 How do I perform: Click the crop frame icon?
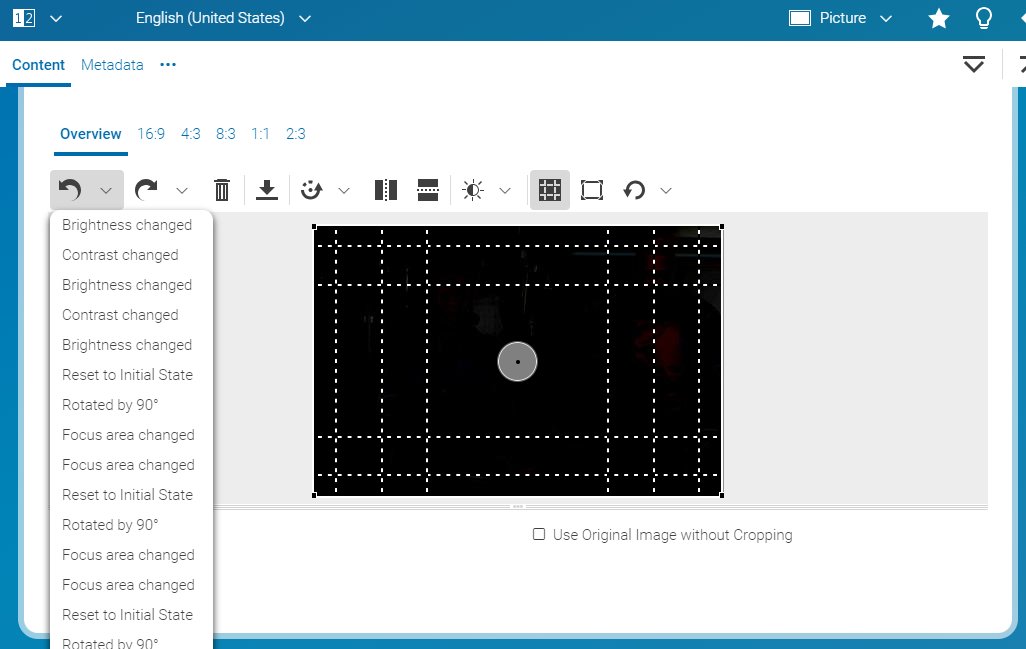coord(592,190)
